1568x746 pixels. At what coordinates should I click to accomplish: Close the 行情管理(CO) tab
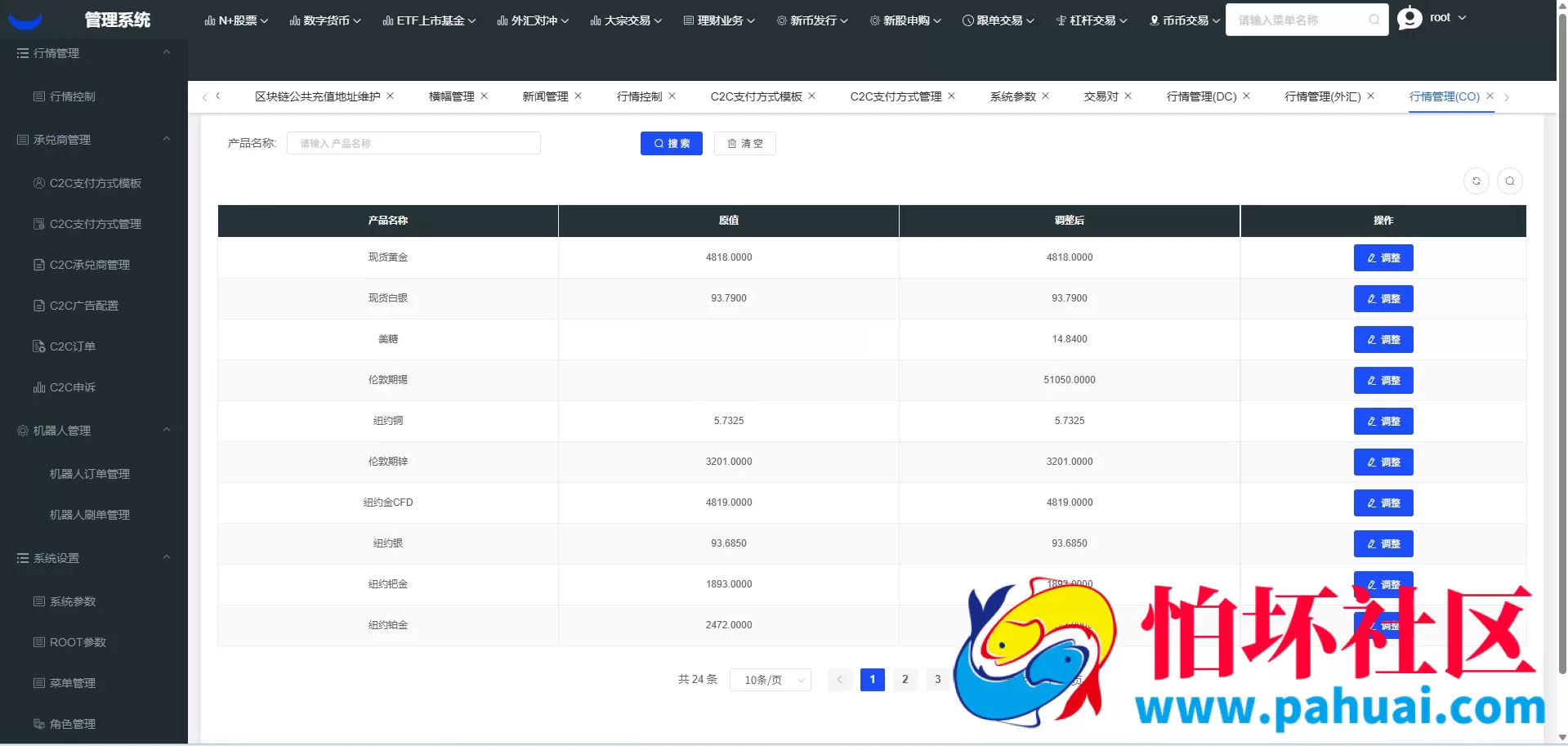click(x=1489, y=96)
